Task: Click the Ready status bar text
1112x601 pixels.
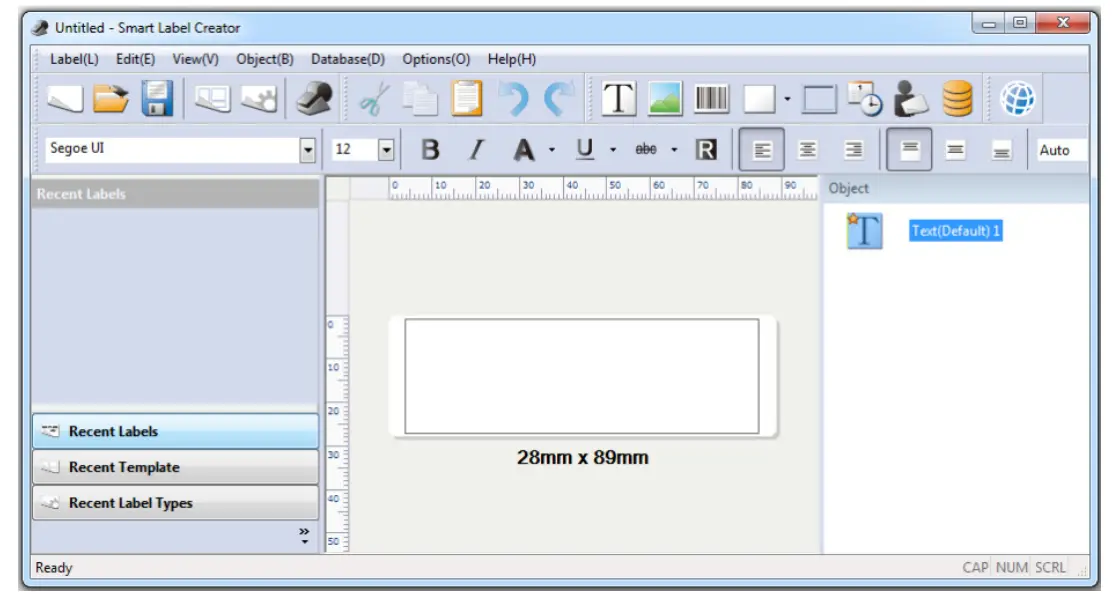Action: point(54,568)
